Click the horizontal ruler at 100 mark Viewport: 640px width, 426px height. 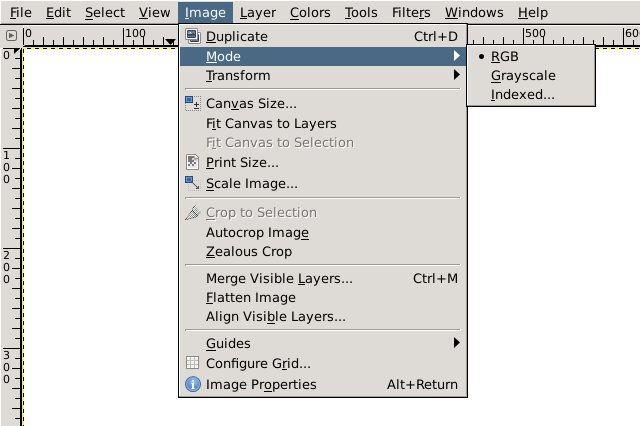[129, 36]
